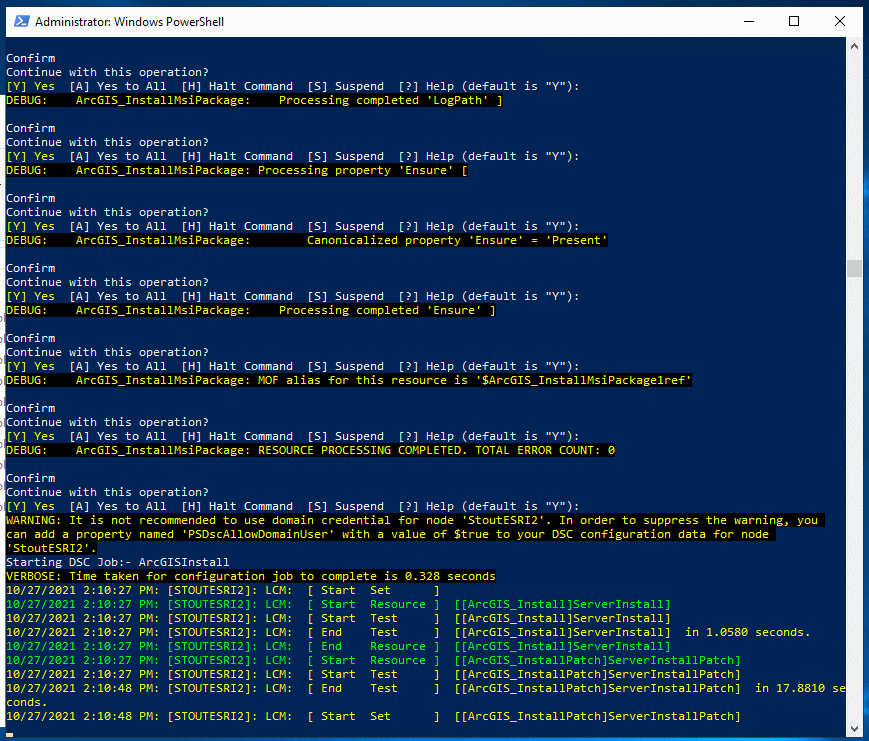Click the "Processing completed 'LogPath'" debug line
This screenshot has width=869, height=741.
tap(254, 100)
